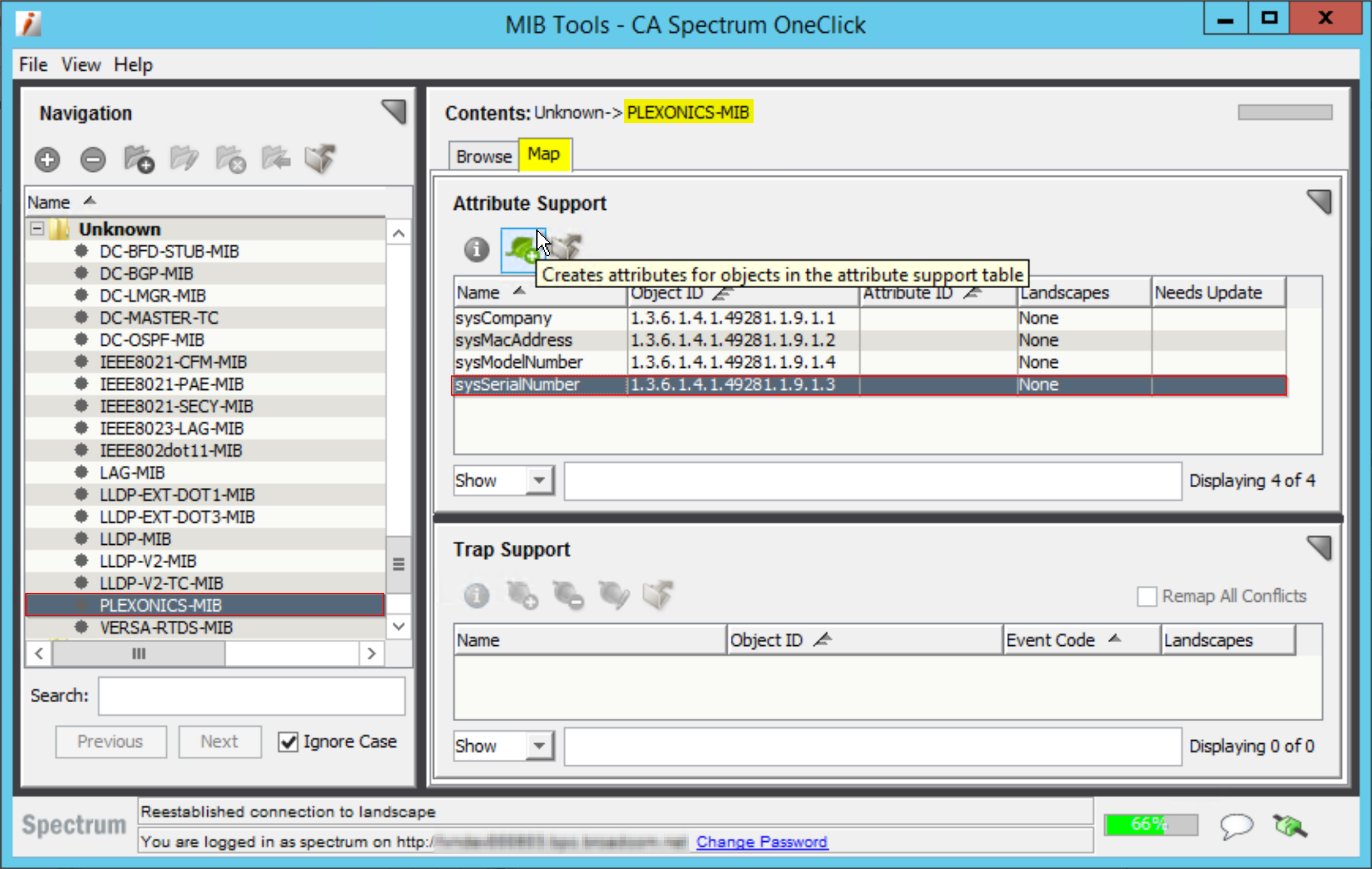This screenshot has width=1372, height=869.
Task: Open the View menu
Action: [81, 64]
